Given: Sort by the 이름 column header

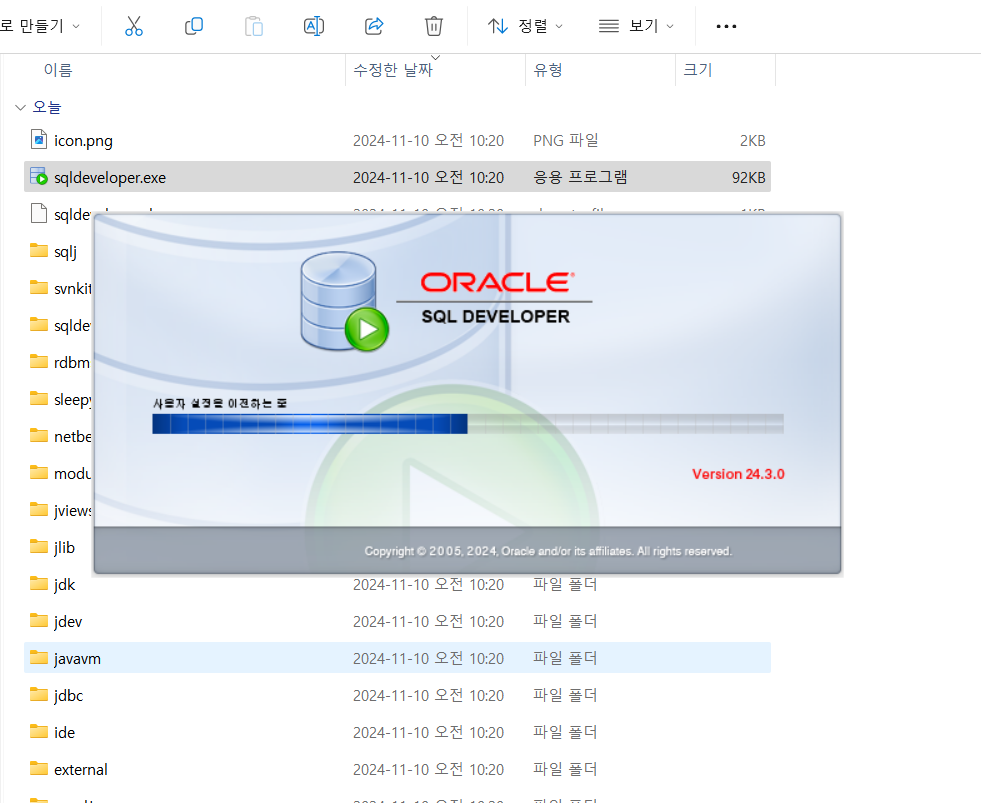Looking at the screenshot, I should click(x=58, y=70).
